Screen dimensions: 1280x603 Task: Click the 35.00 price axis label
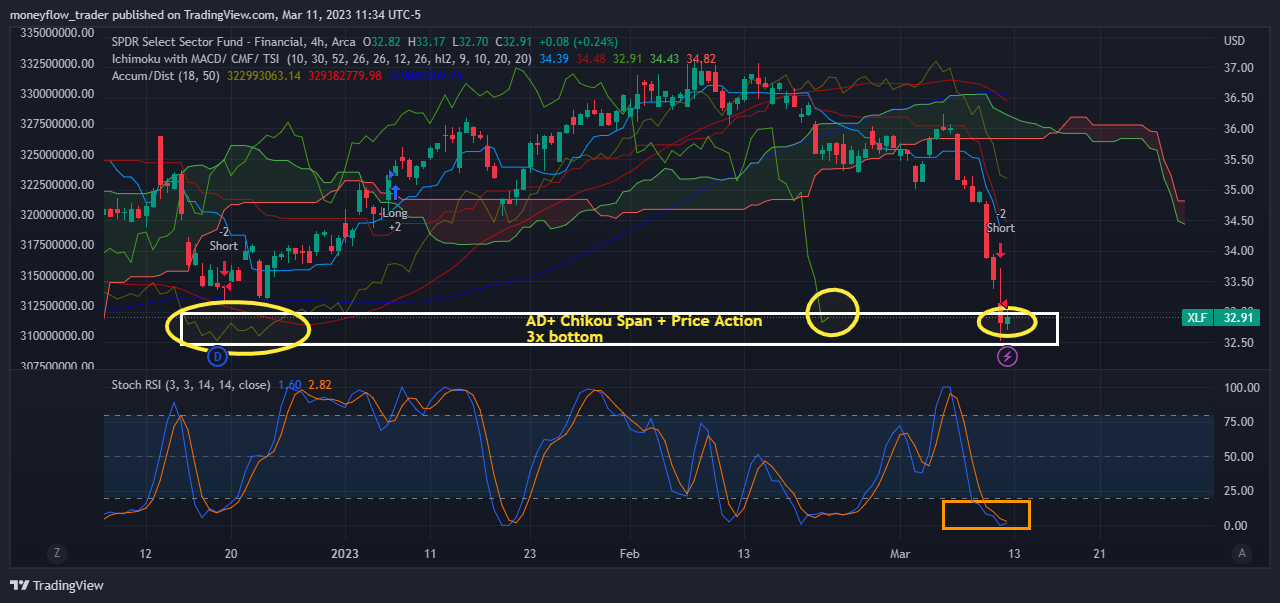pos(1238,190)
